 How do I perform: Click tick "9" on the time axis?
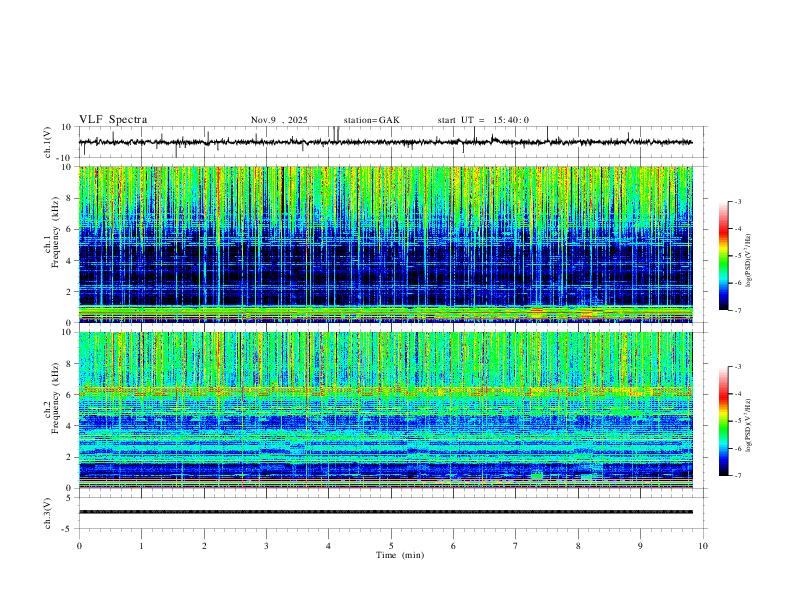tap(640, 546)
